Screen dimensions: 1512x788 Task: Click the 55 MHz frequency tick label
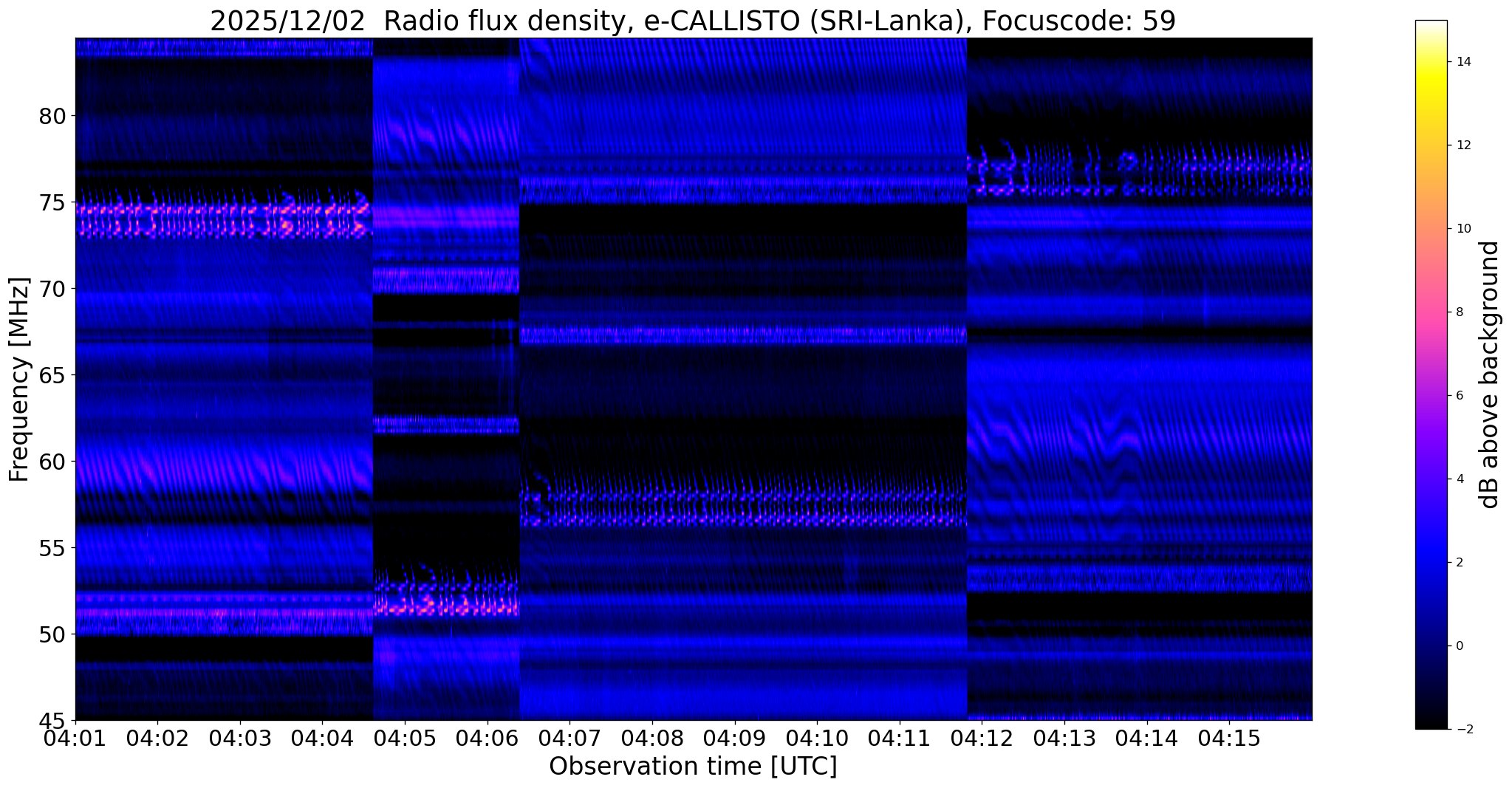tap(52, 548)
